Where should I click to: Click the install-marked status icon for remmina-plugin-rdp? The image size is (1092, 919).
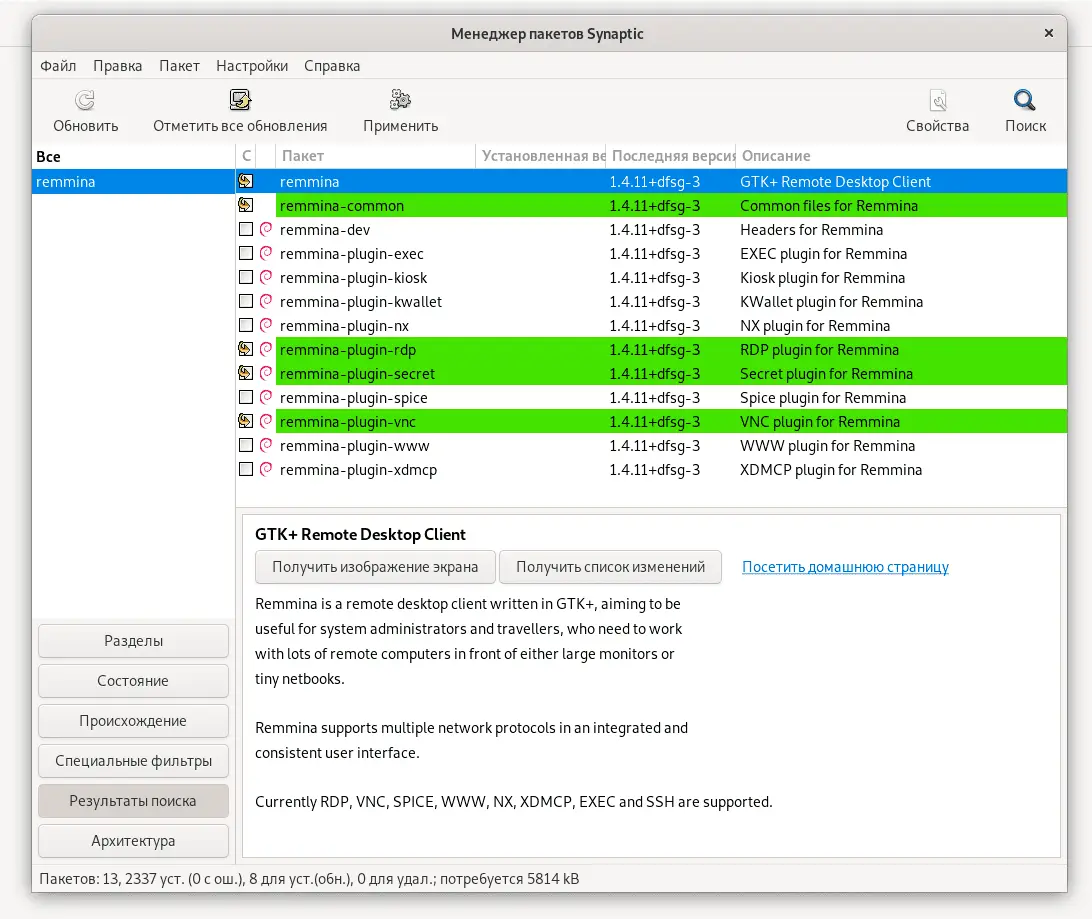[x=246, y=349]
